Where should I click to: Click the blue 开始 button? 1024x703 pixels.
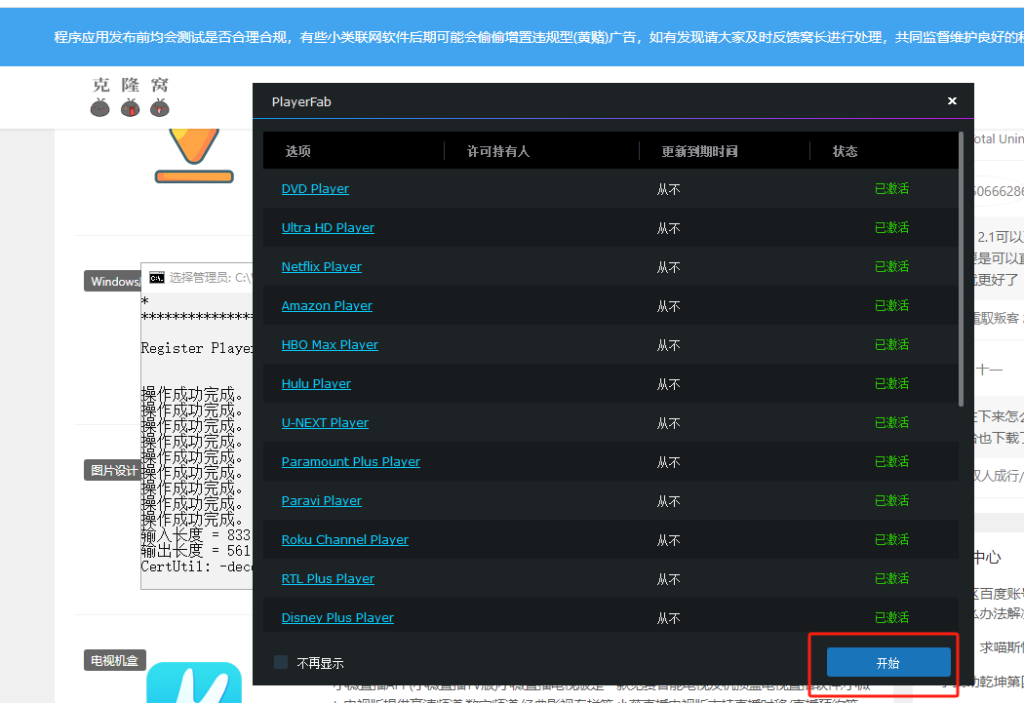(888, 662)
